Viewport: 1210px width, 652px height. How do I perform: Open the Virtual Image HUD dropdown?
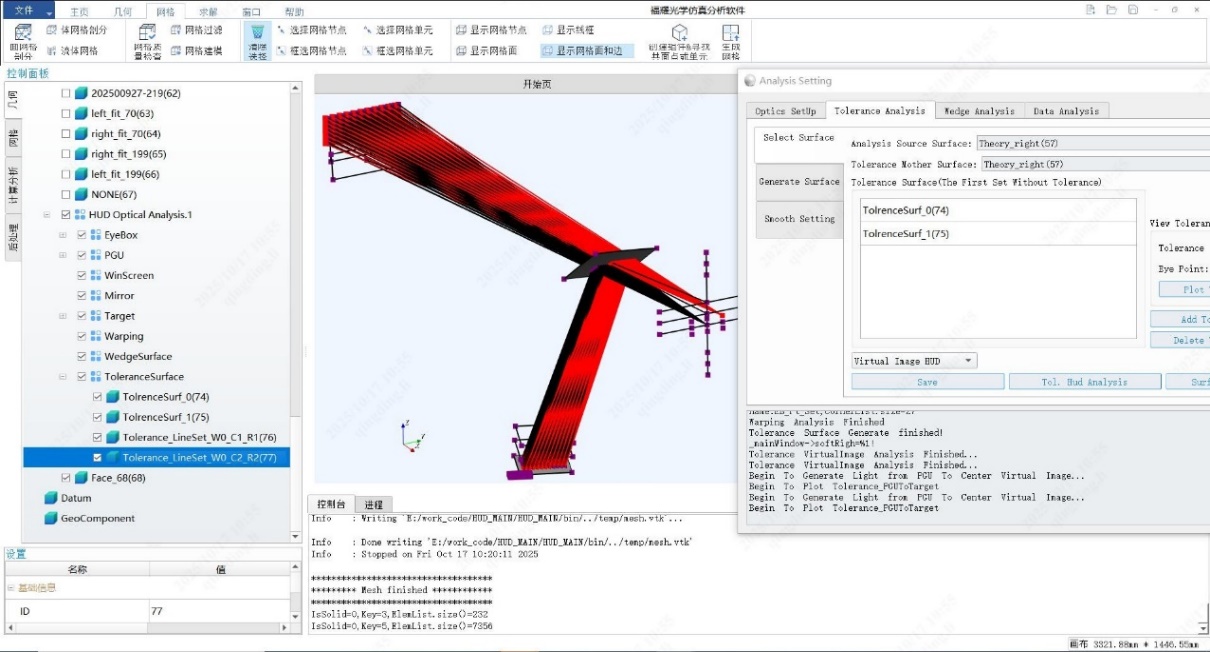click(914, 361)
